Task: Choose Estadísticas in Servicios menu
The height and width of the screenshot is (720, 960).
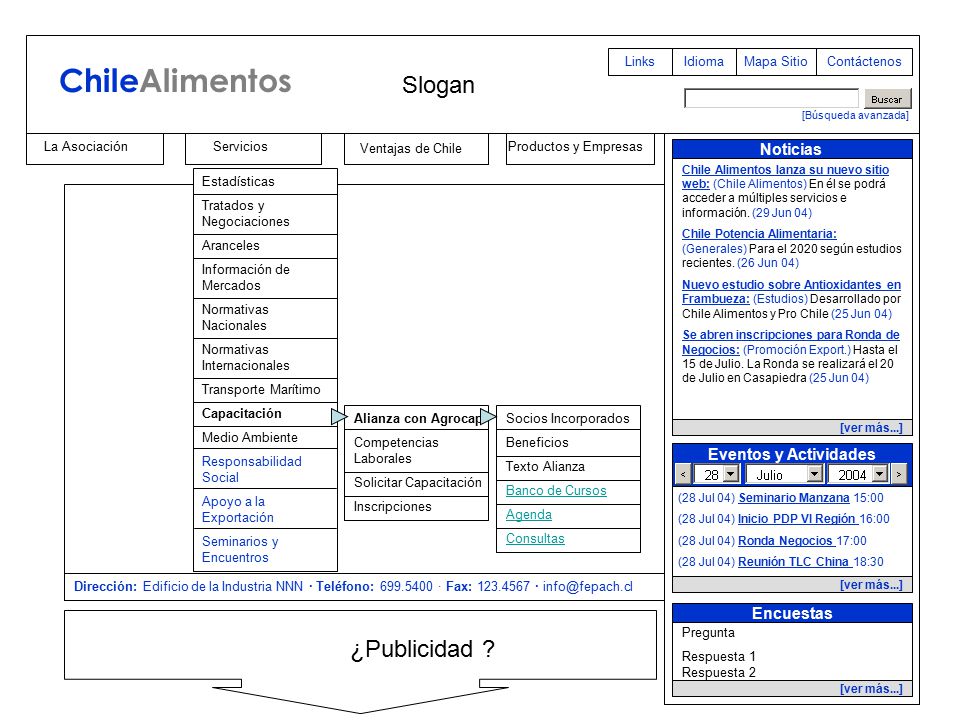Action: 265,182
